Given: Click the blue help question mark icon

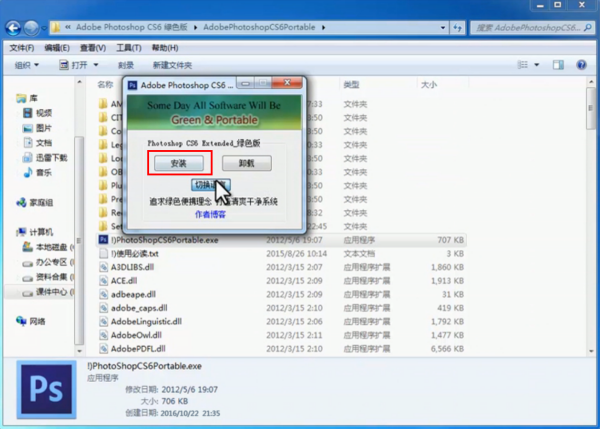Looking at the screenshot, I should pyautogui.click(x=581, y=65).
